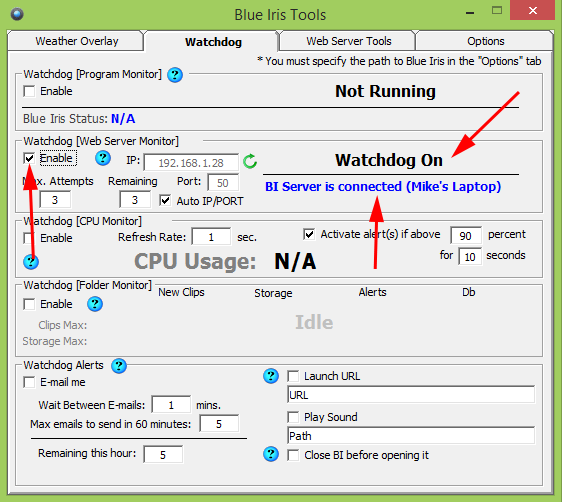Check Close BI before opening it
The width and height of the screenshot is (562, 502).
(293, 455)
